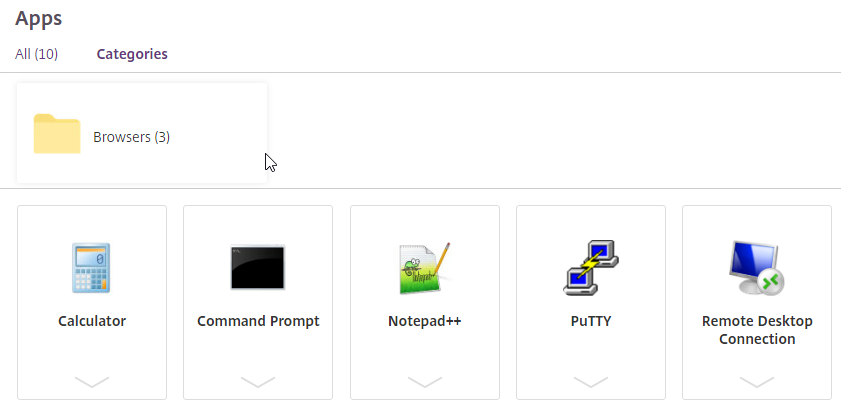Viewport: 841px width, 408px height.
Task: Click the PuTTY app name label
Action: click(x=591, y=321)
